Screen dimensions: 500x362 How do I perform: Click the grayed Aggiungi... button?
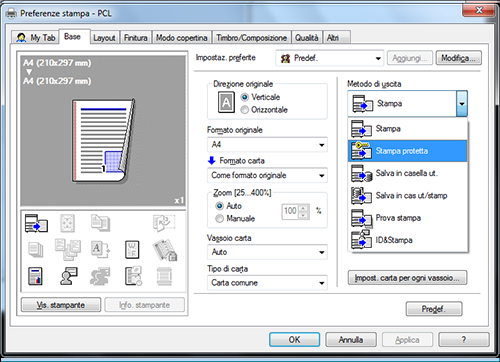[x=410, y=58]
